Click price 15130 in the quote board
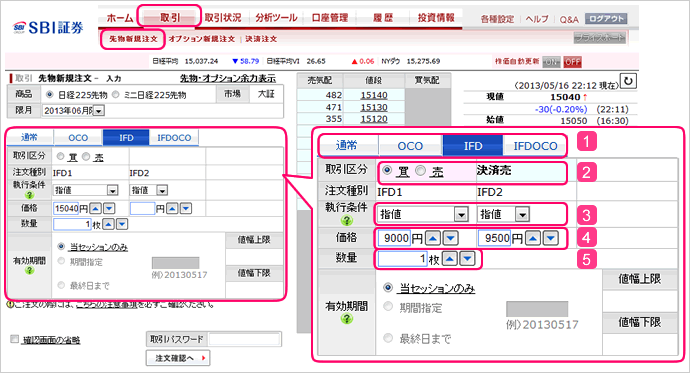Viewport: 690px width, 373px height. [x=374, y=107]
